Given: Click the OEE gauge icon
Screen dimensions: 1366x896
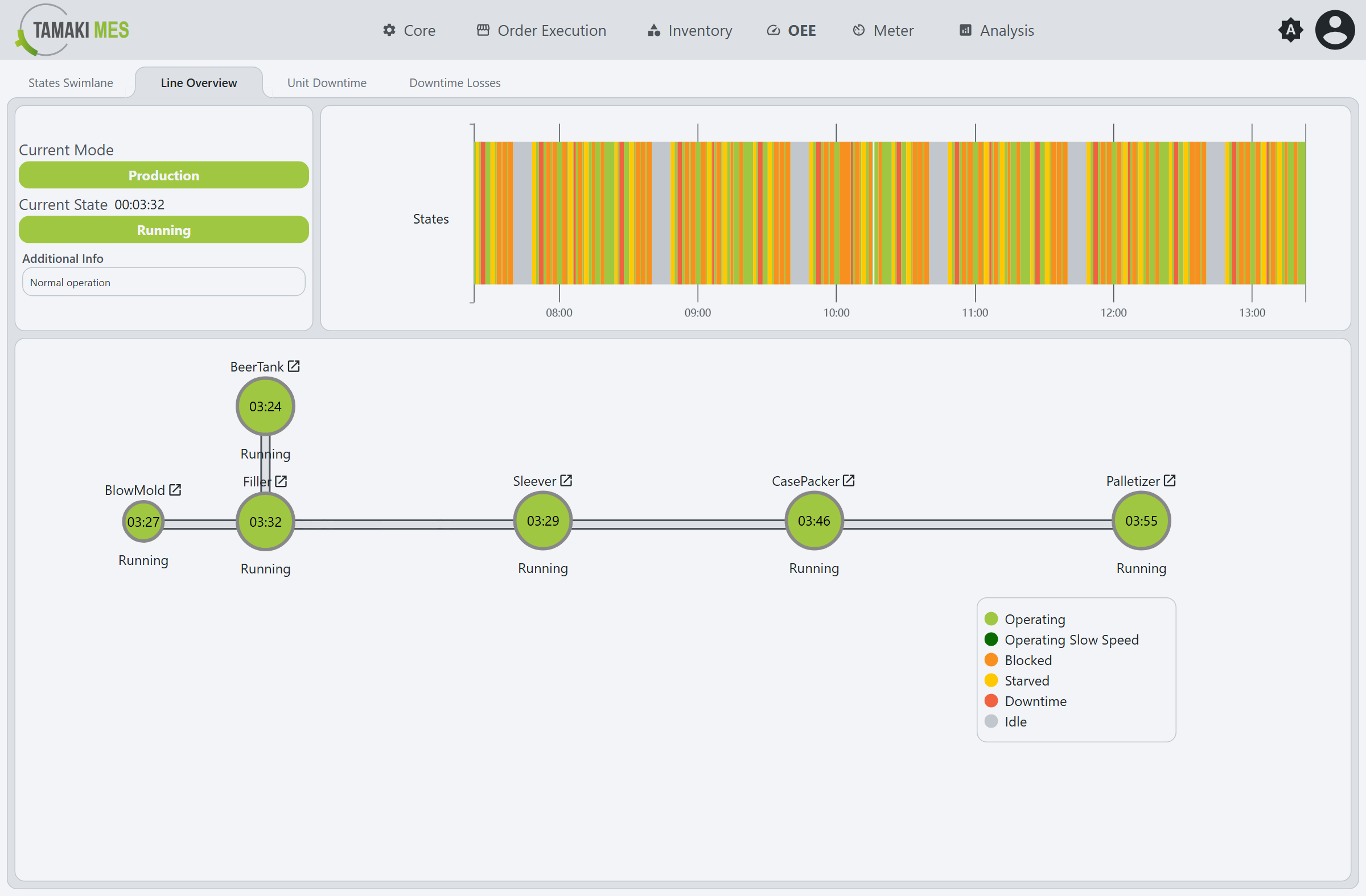Looking at the screenshot, I should 773,30.
